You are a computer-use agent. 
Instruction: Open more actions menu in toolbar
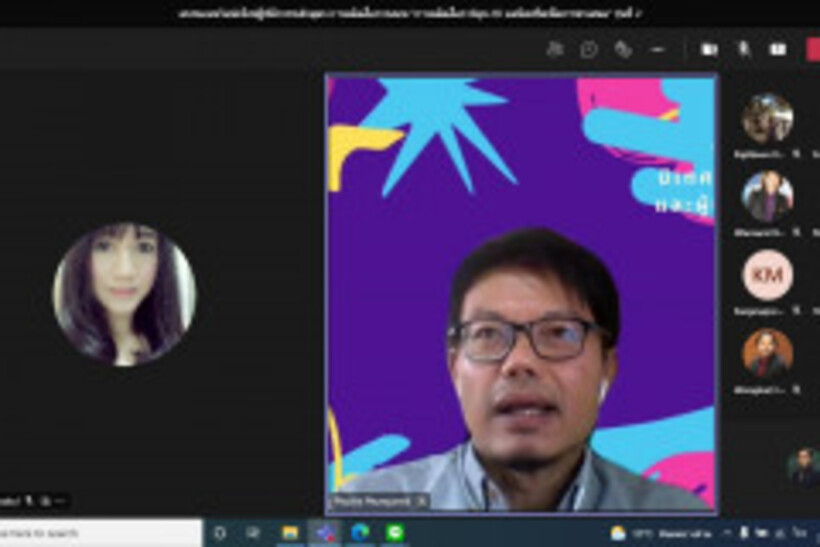[657, 49]
